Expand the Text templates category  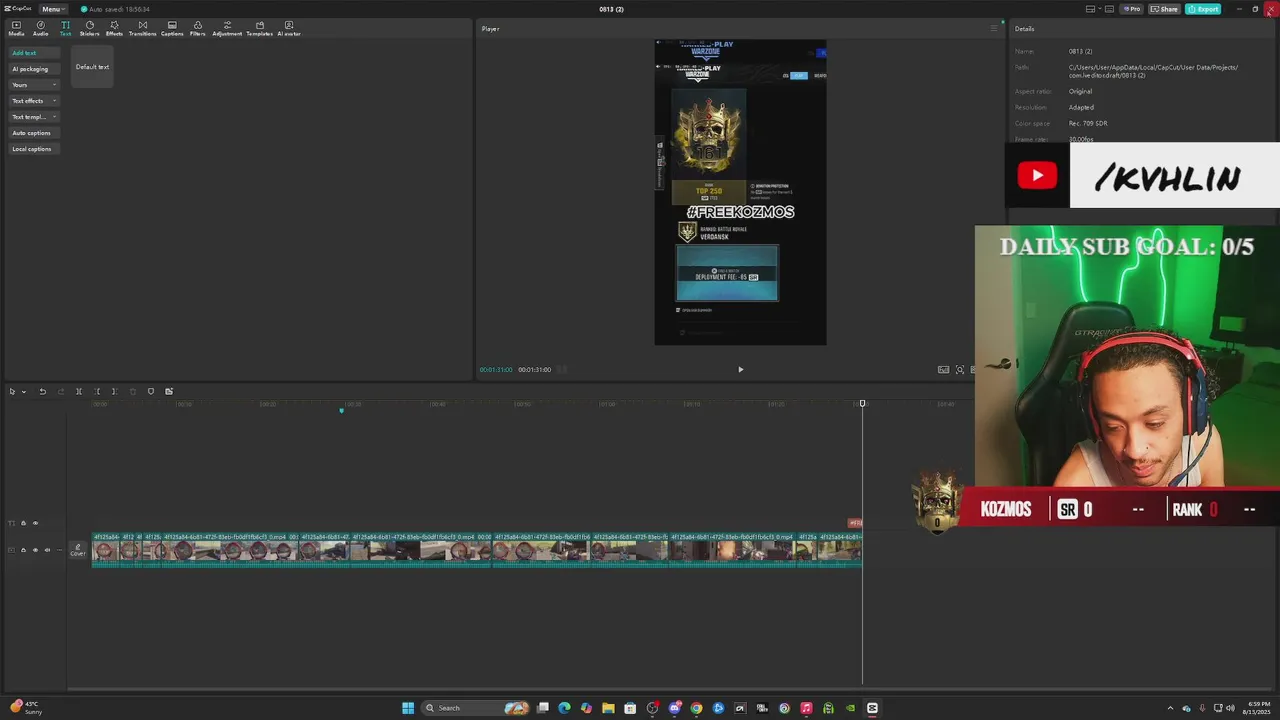34,117
